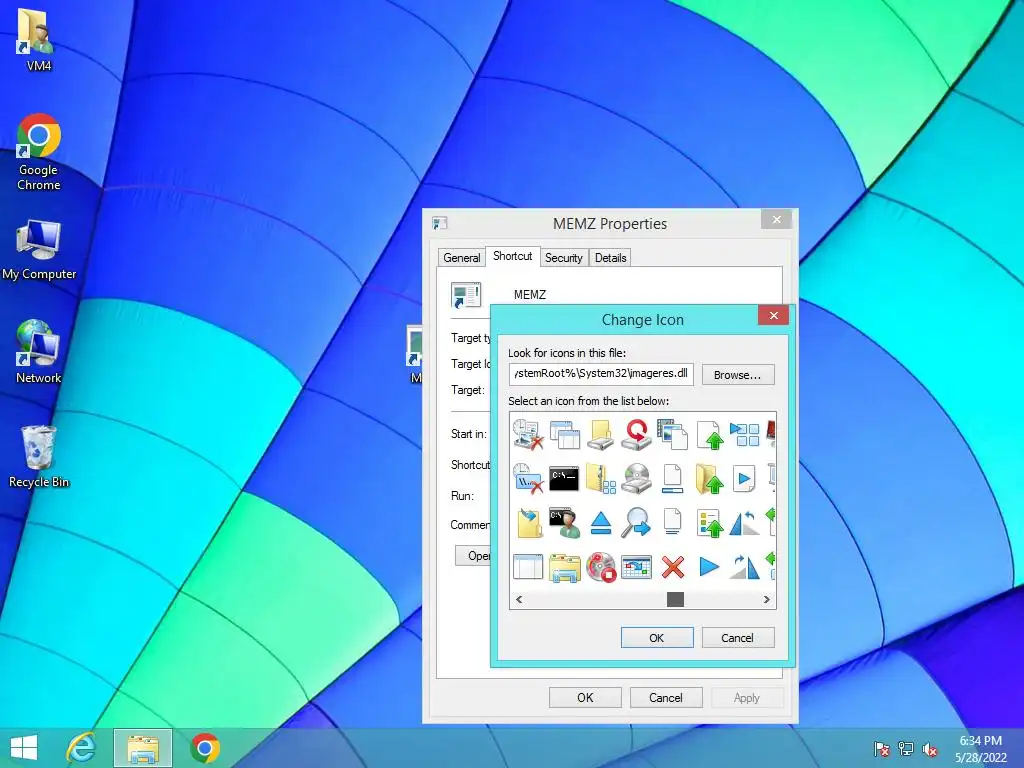Pick the clock and blue window red X icon
Image resolution: width=1024 pixels, height=768 pixels.
(x=528, y=479)
